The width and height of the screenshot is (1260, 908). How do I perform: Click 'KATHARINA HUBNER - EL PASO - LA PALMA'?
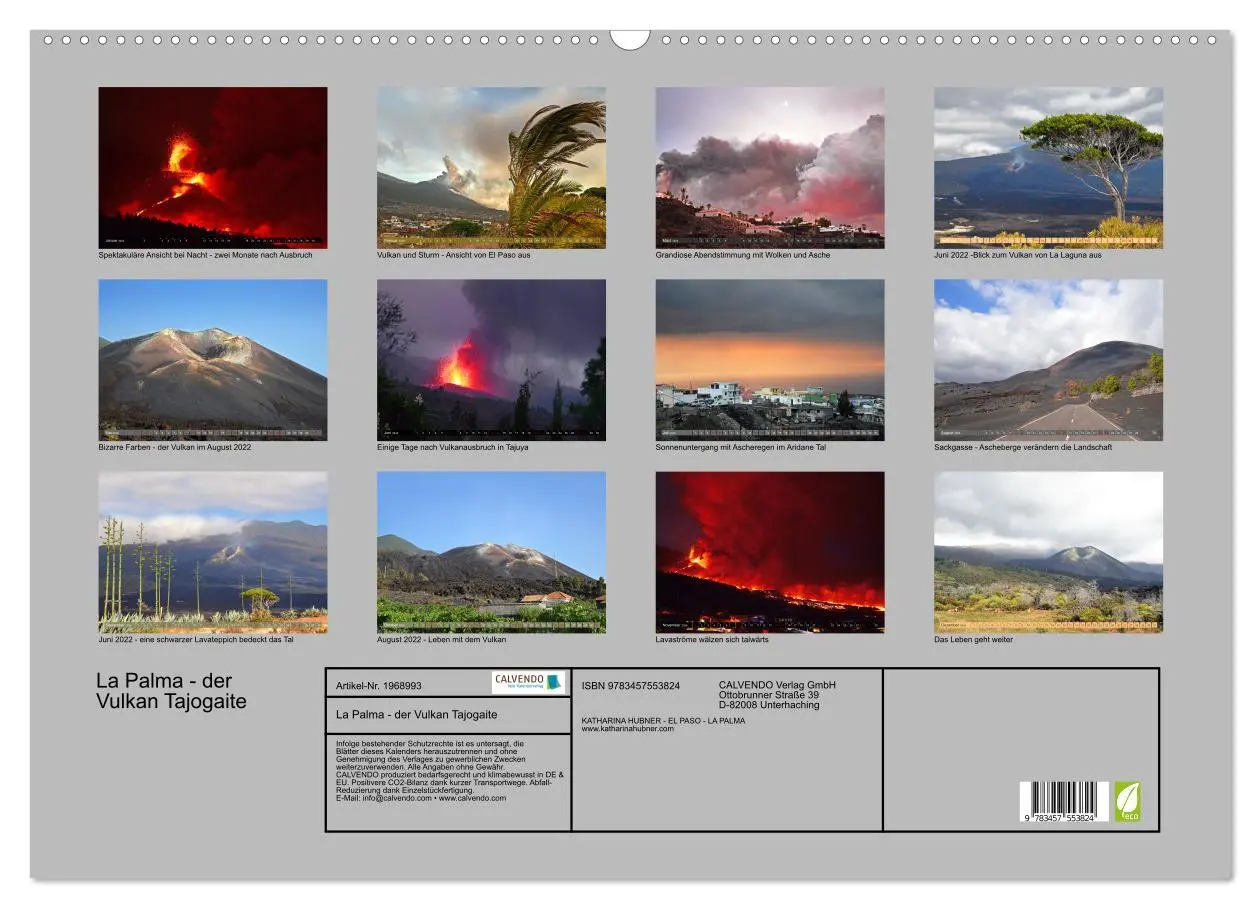[663, 721]
